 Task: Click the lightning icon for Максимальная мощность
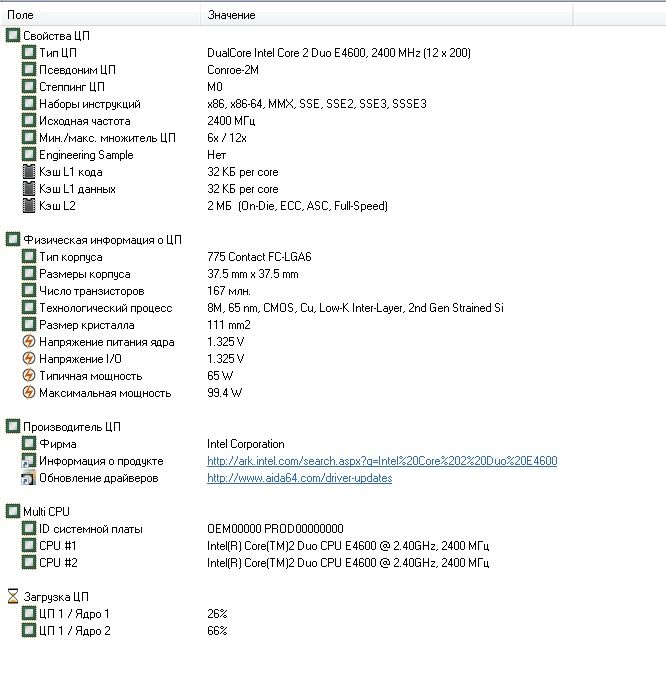(x=29, y=392)
